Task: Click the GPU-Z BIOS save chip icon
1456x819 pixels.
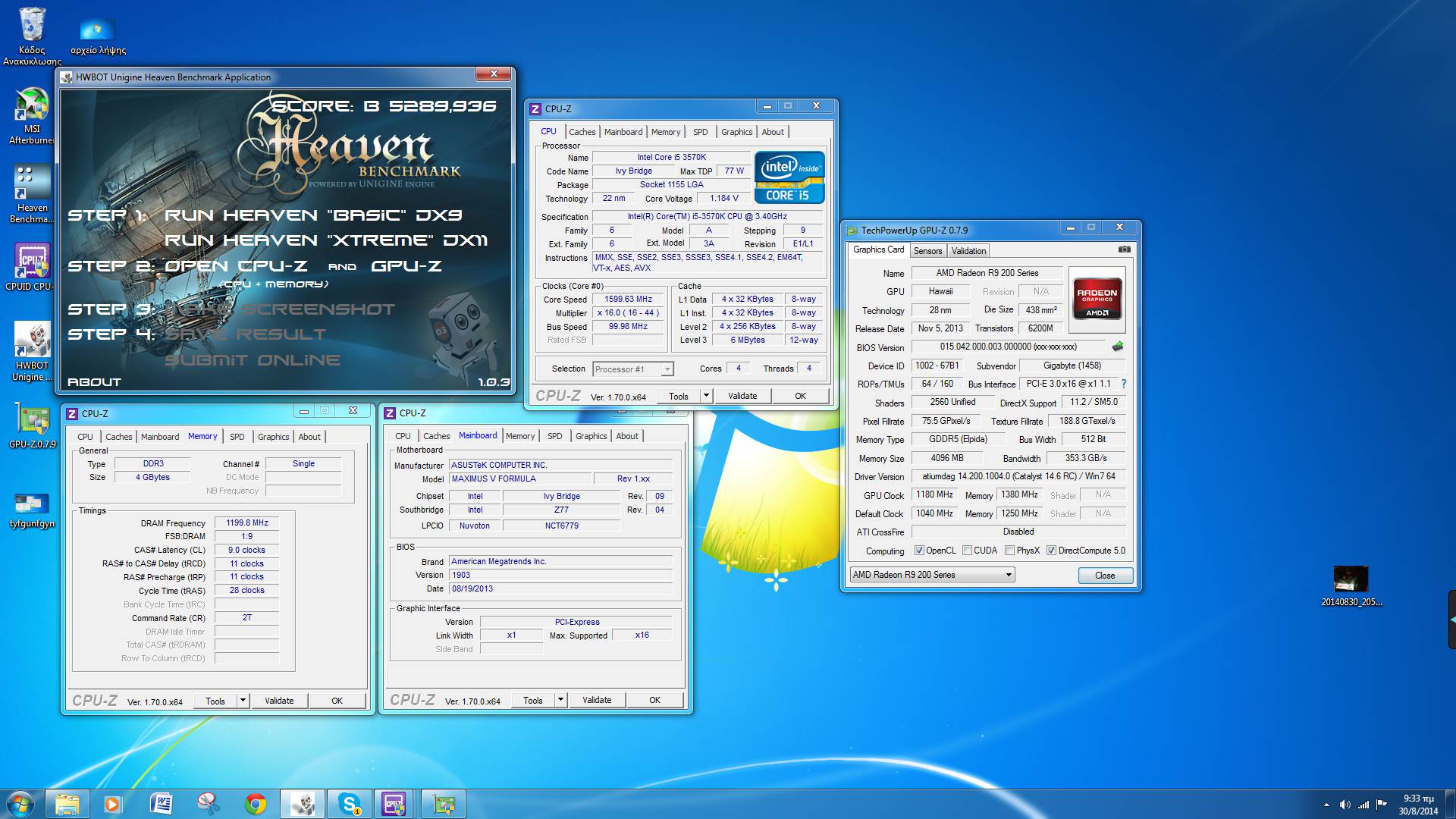Action: [1118, 347]
